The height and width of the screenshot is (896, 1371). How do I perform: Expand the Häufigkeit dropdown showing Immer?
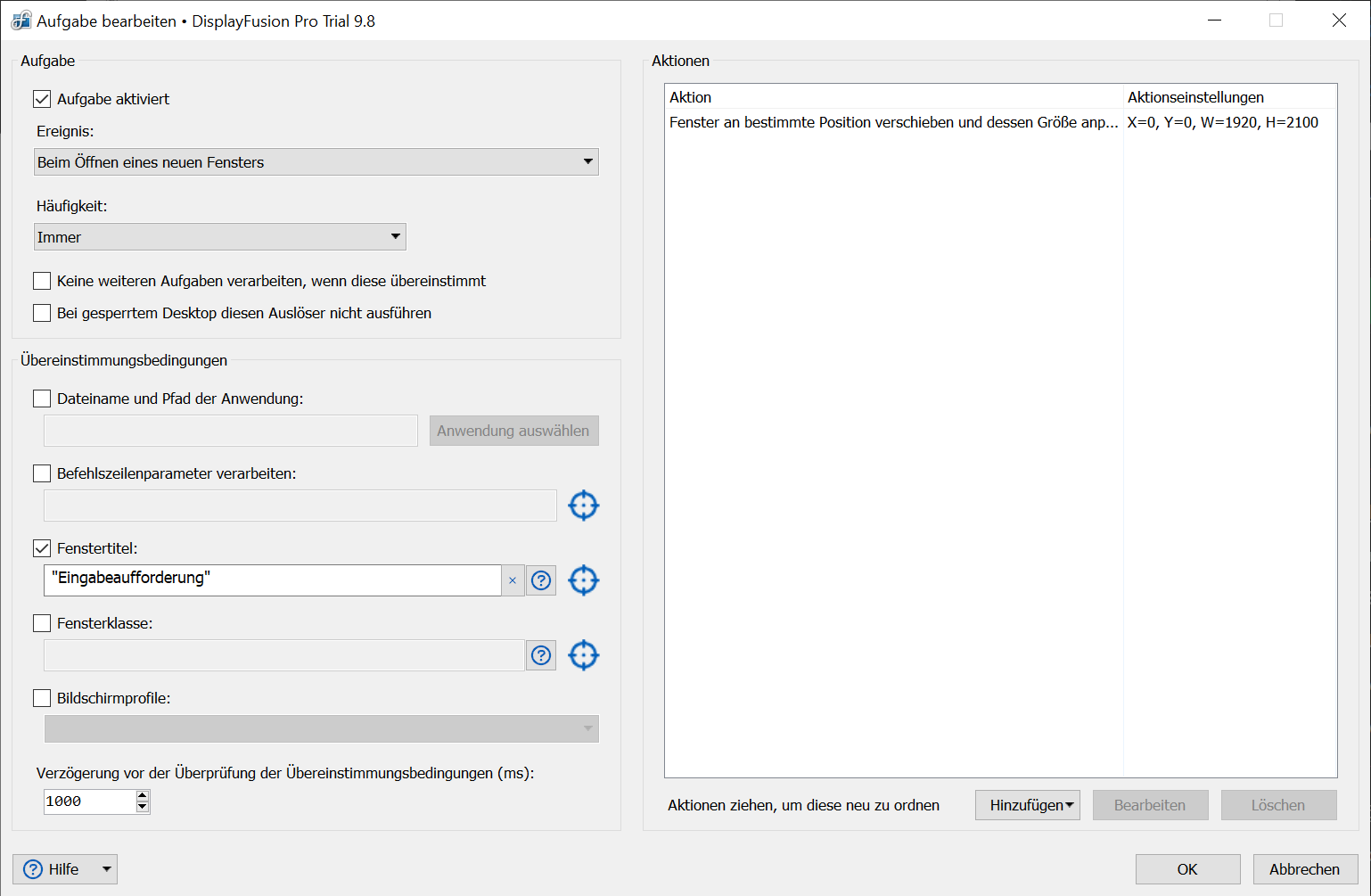click(x=220, y=237)
